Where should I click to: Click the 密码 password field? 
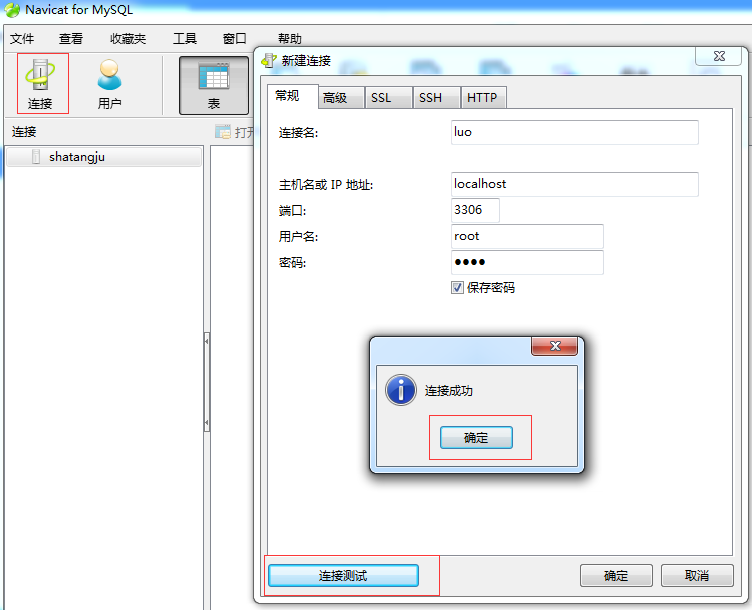click(x=527, y=262)
